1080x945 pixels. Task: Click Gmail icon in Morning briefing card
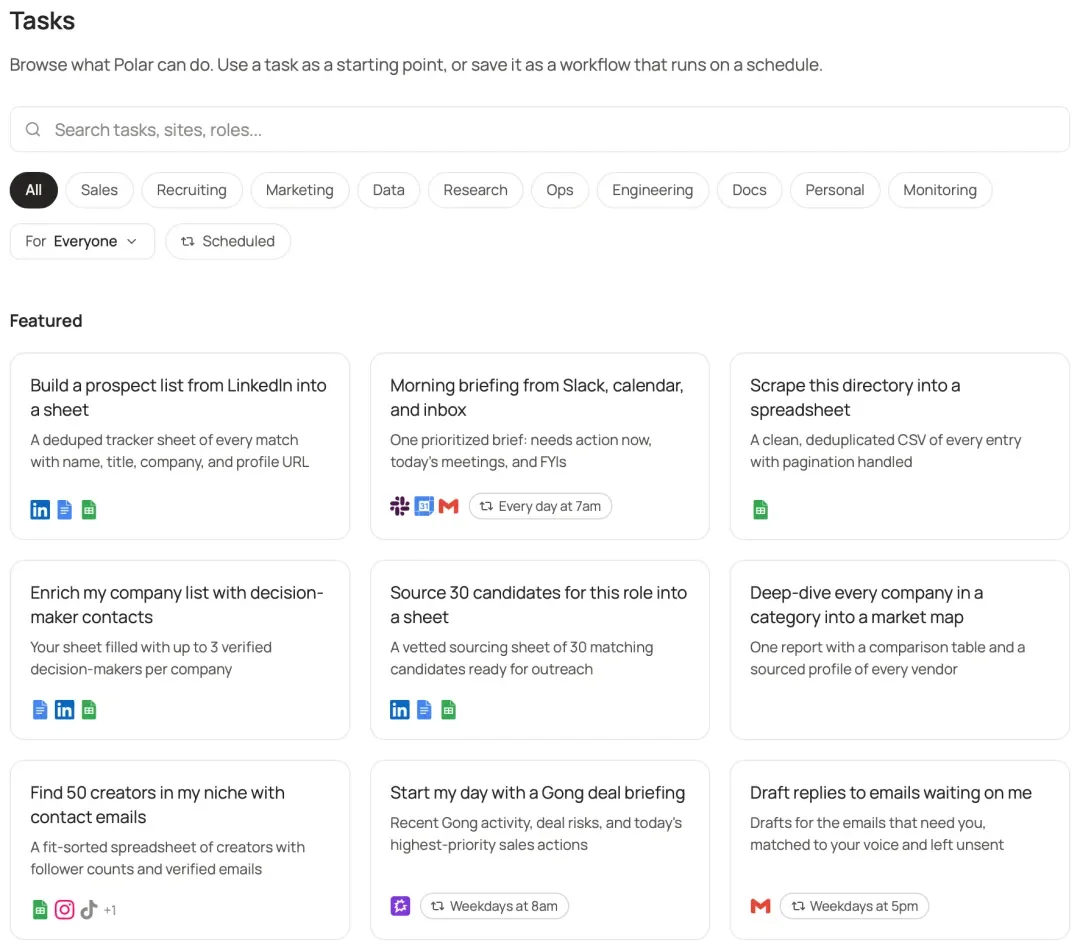[448, 506]
